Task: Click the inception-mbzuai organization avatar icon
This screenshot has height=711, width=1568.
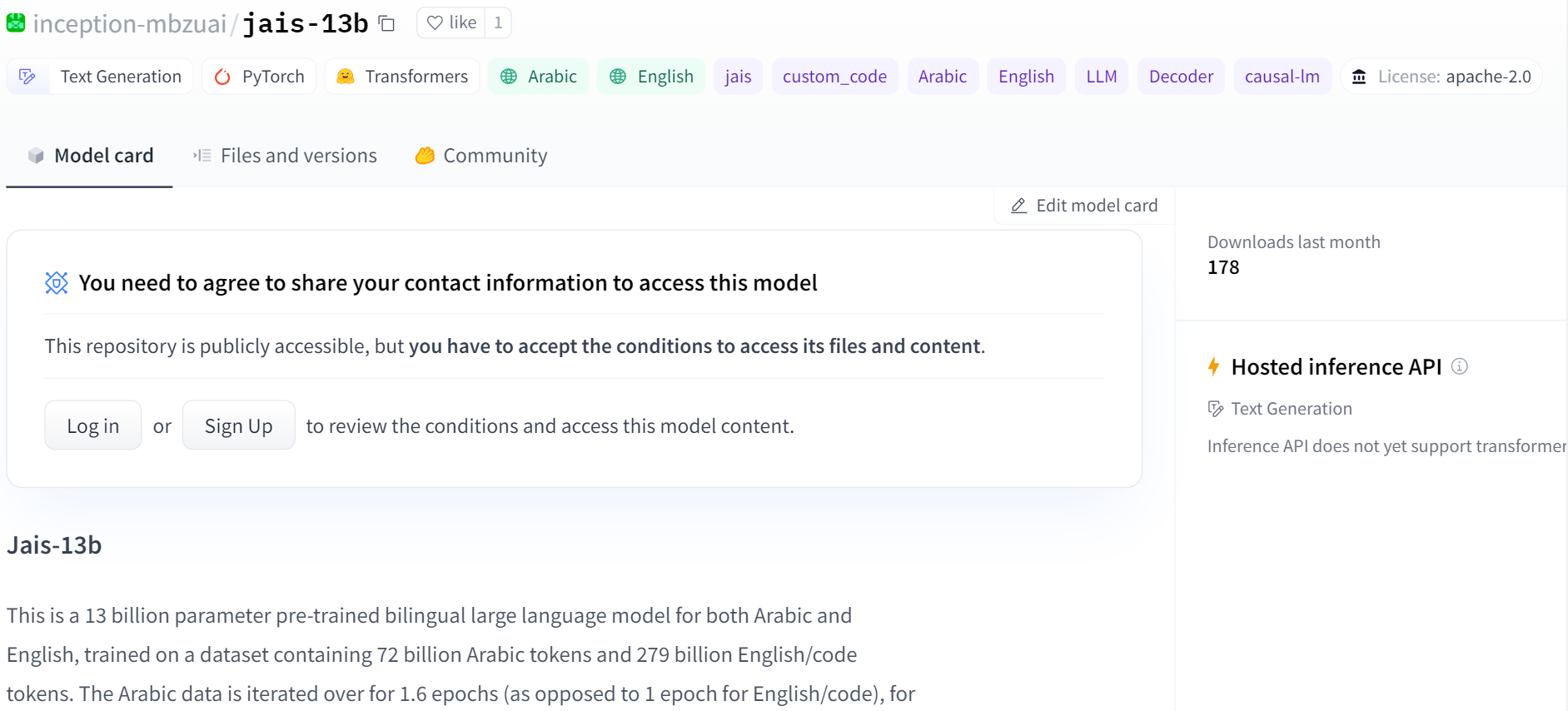Action: pyautogui.click(x=16, y=23)
